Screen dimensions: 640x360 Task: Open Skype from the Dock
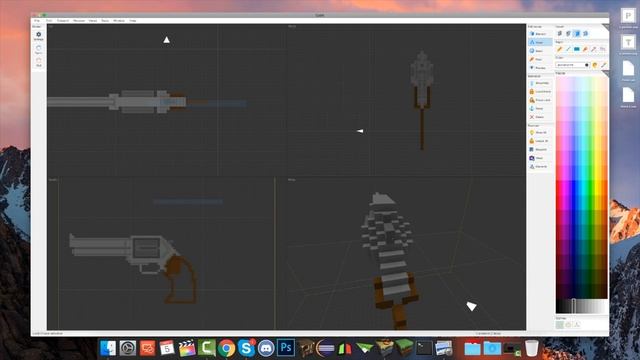tap(246, 348)
